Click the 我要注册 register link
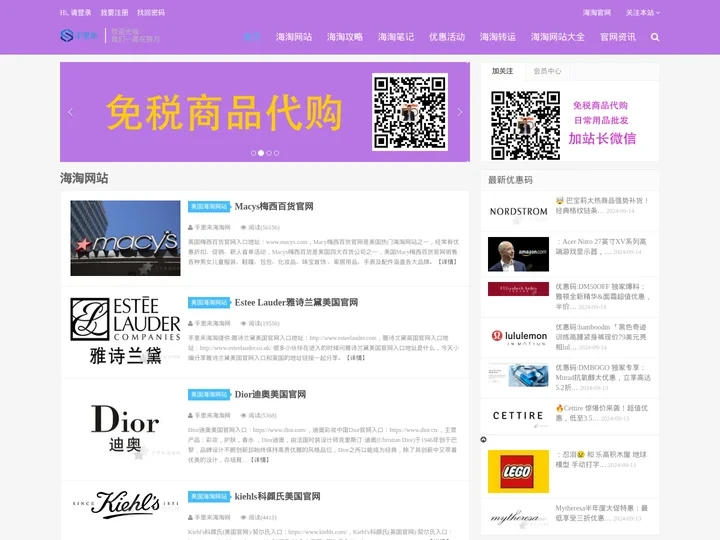 coord(114,13)
